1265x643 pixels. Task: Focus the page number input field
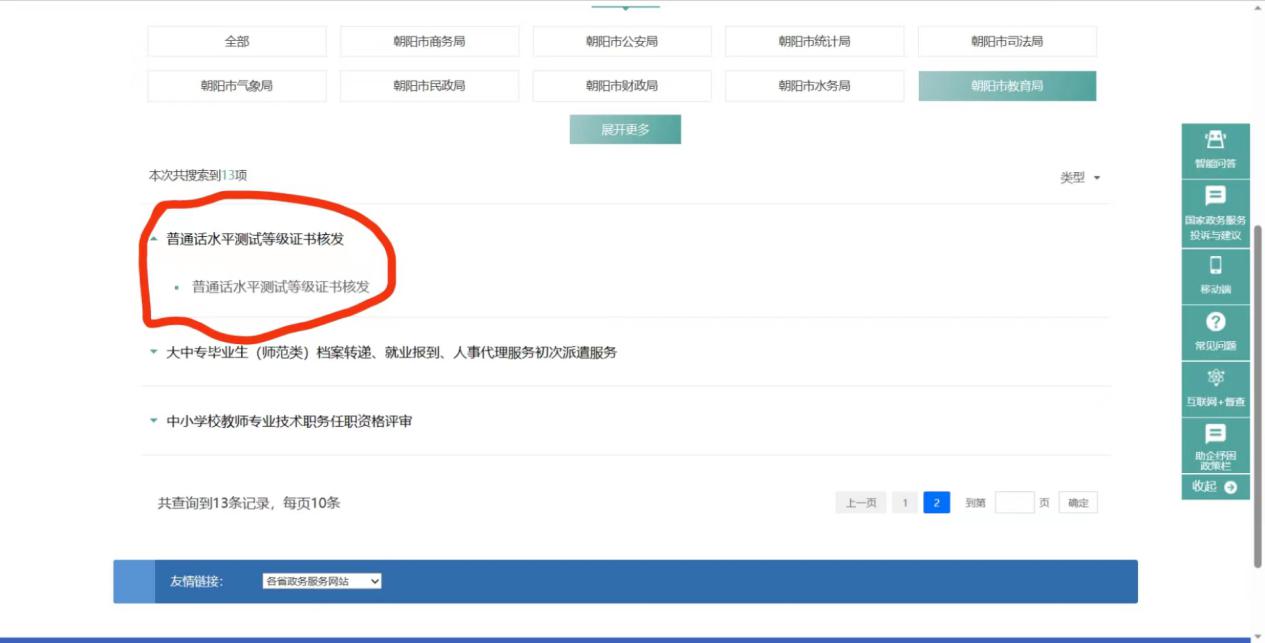(1014, 503)
